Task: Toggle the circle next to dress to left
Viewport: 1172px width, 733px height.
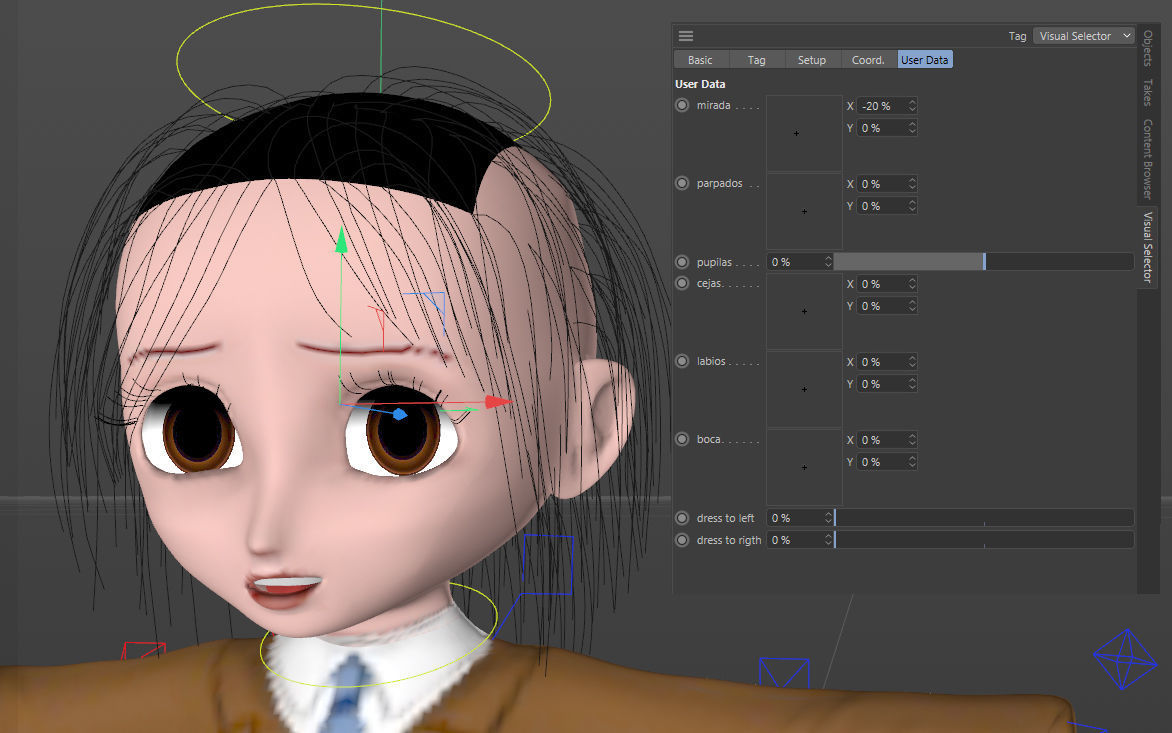Action: pos(682,518)
